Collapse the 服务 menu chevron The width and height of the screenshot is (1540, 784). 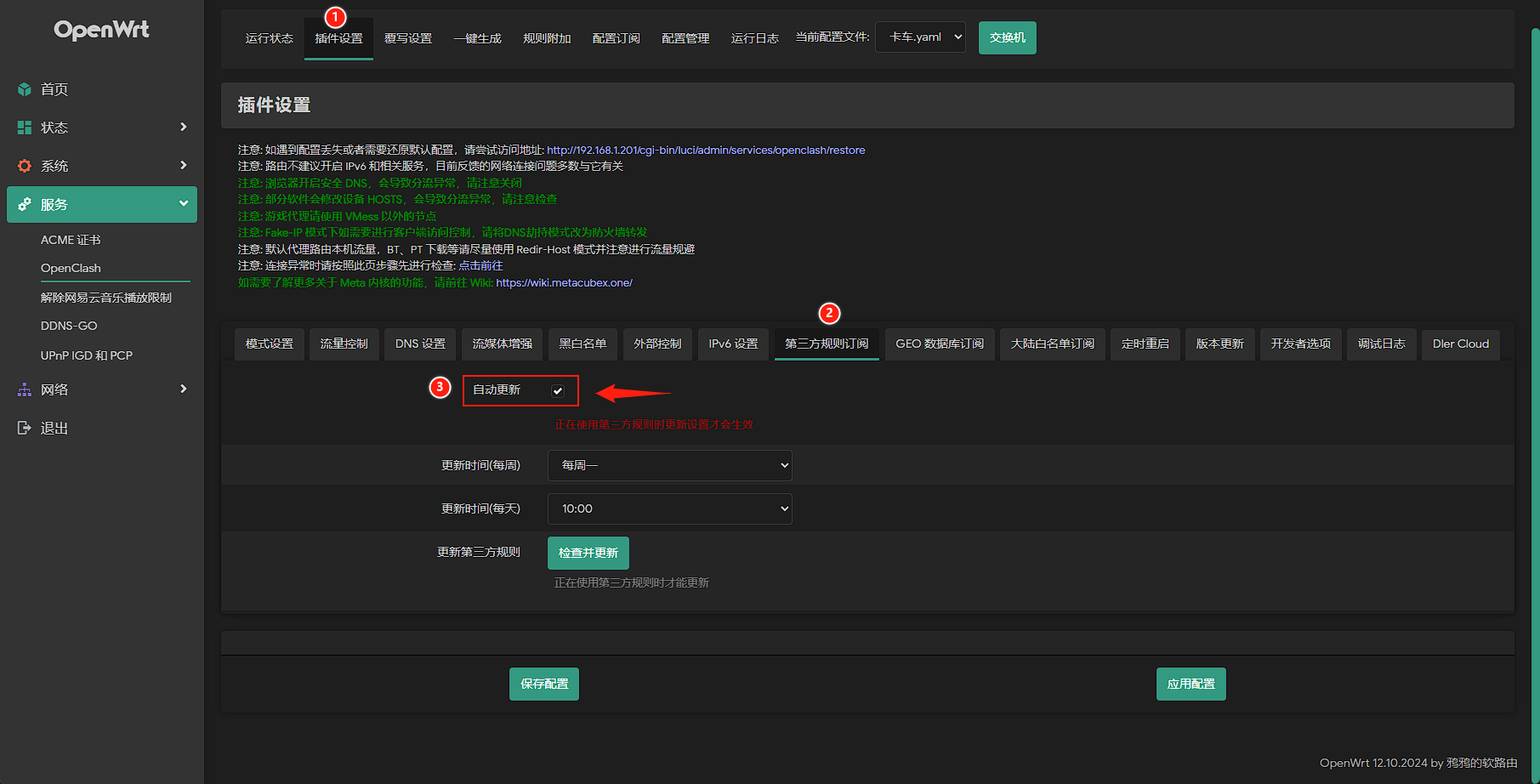pos(183,203)
